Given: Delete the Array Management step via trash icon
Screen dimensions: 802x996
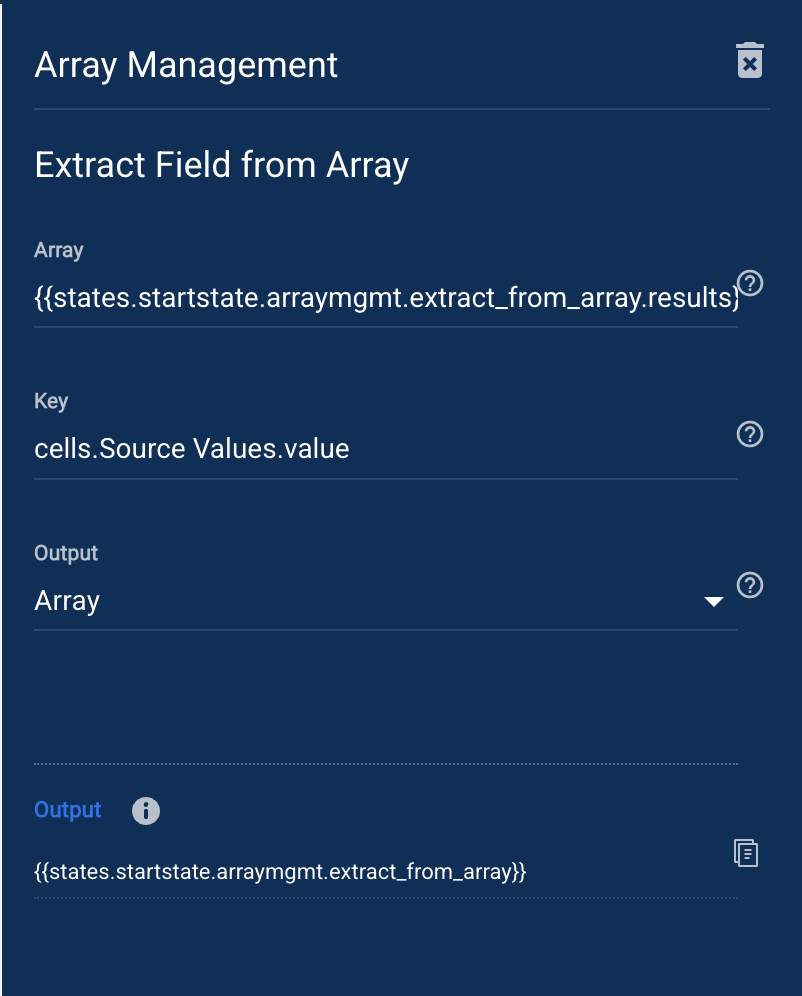Looking at the screenshot, I should pos(749,60).
